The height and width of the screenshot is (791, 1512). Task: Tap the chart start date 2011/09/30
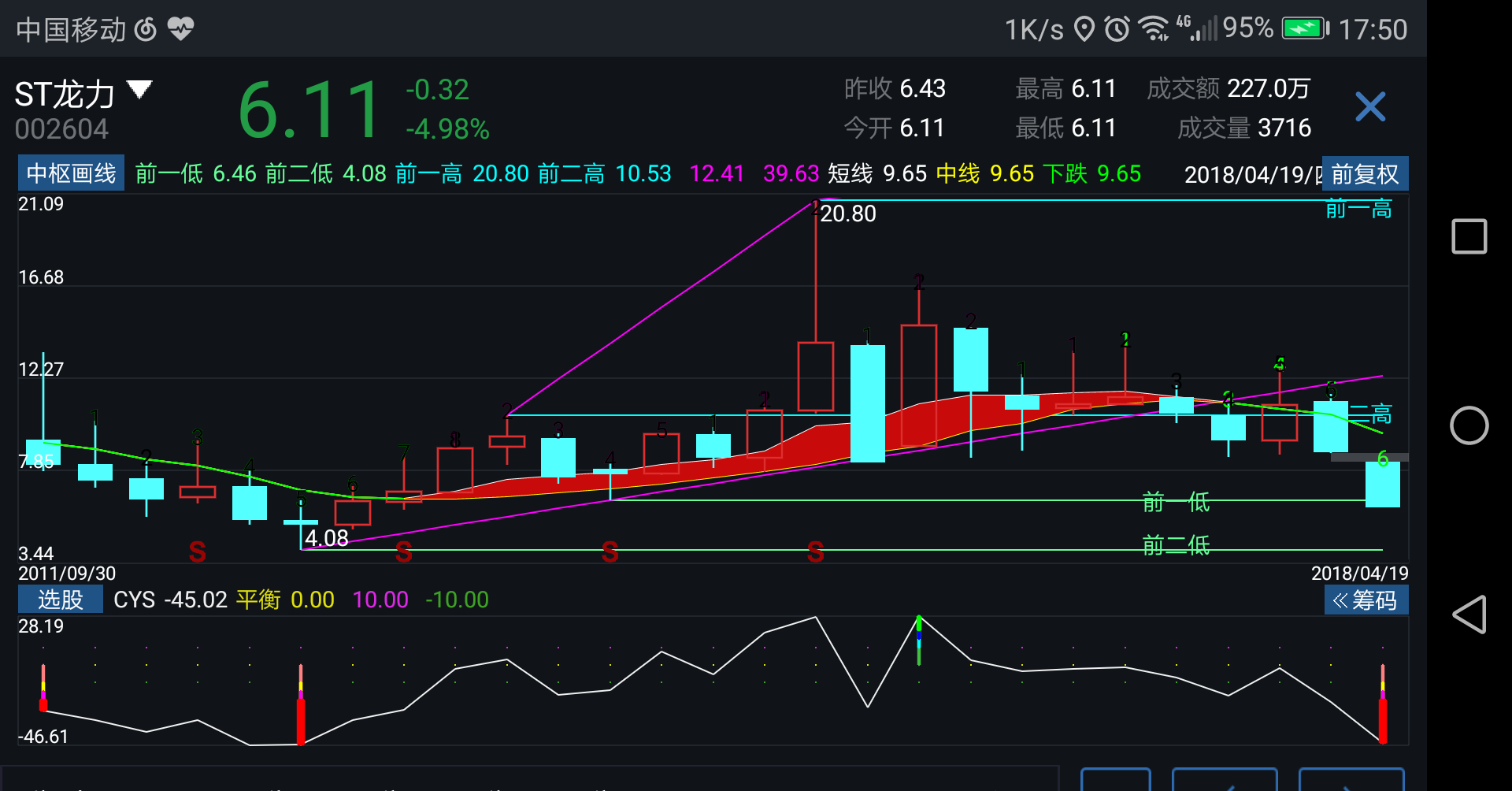[x=67, y=574]
